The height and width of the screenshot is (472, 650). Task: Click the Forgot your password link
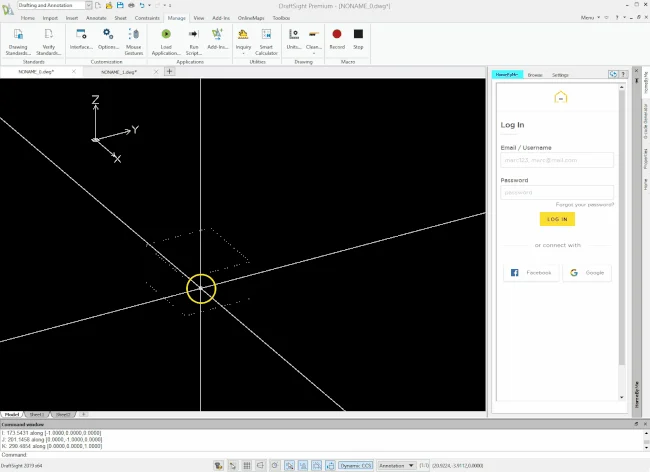pos(585,204)
